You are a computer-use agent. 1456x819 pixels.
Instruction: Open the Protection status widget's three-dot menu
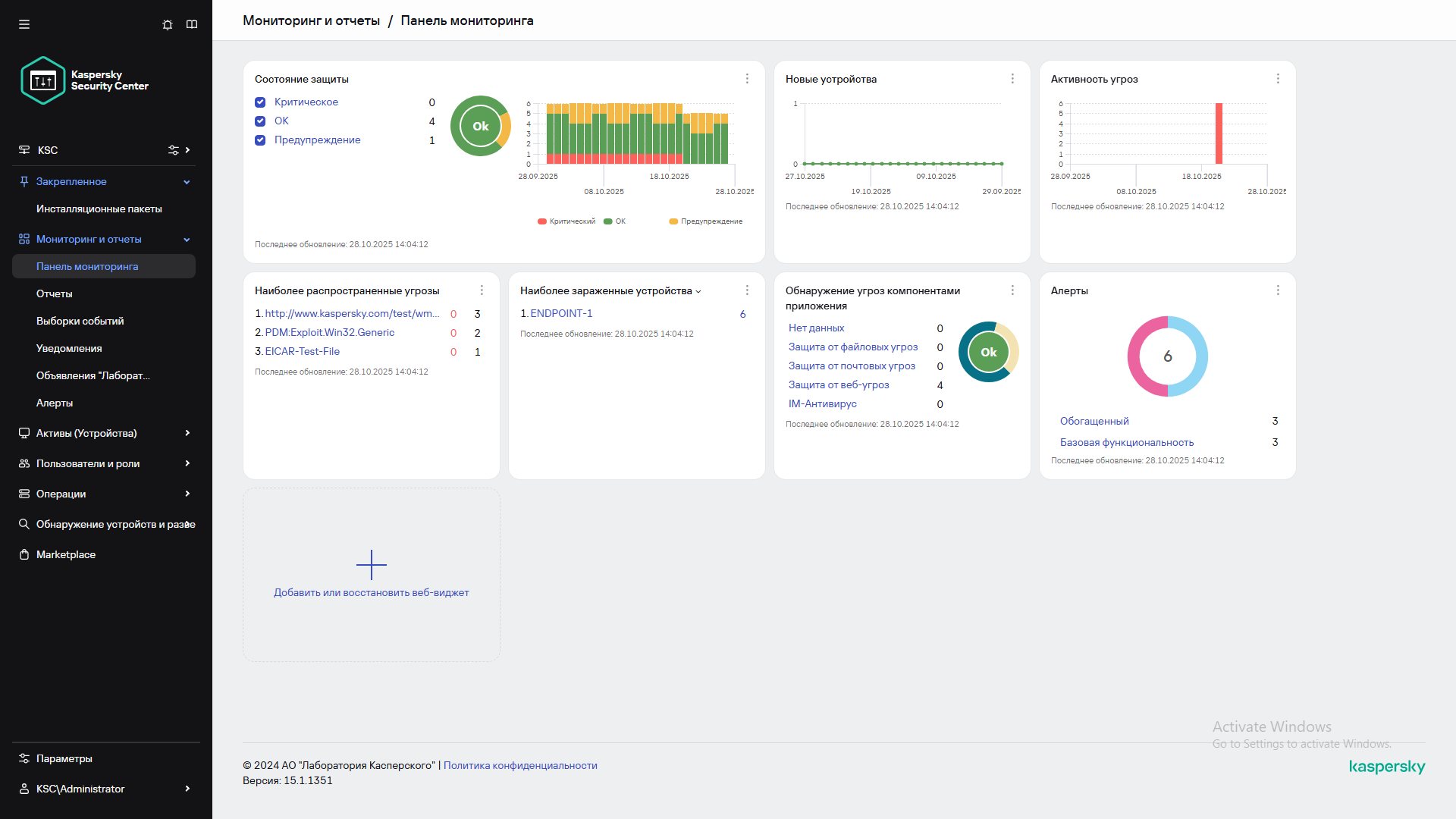click(x=747, y=79)
